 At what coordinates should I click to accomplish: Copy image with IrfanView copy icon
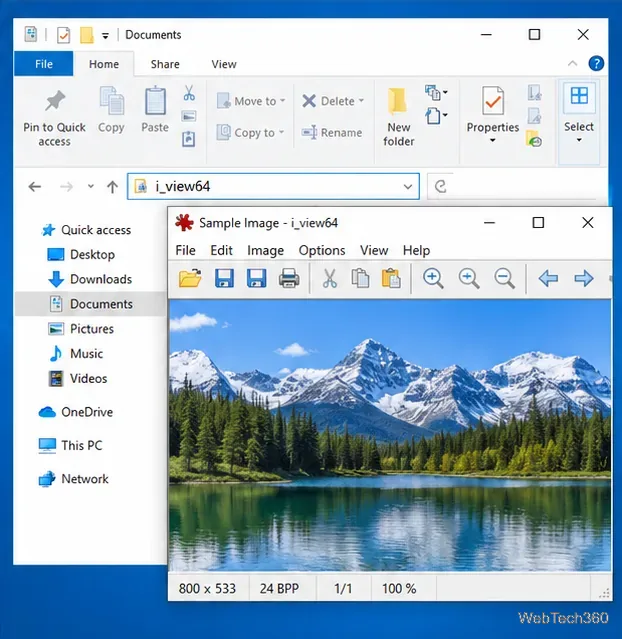pos(360,279)
